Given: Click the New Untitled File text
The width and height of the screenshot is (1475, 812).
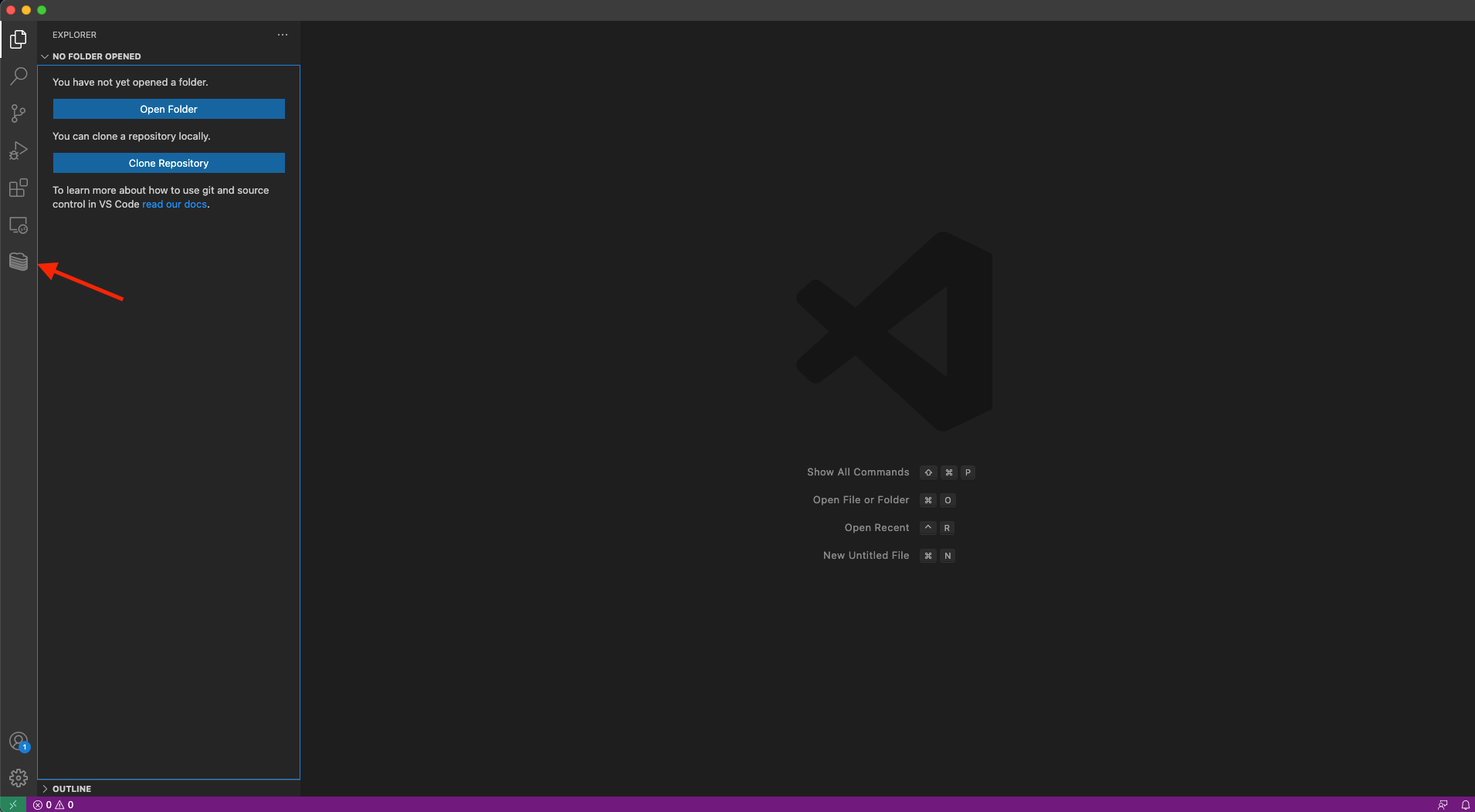Looking at the screenshot, I should click(866, 556).
